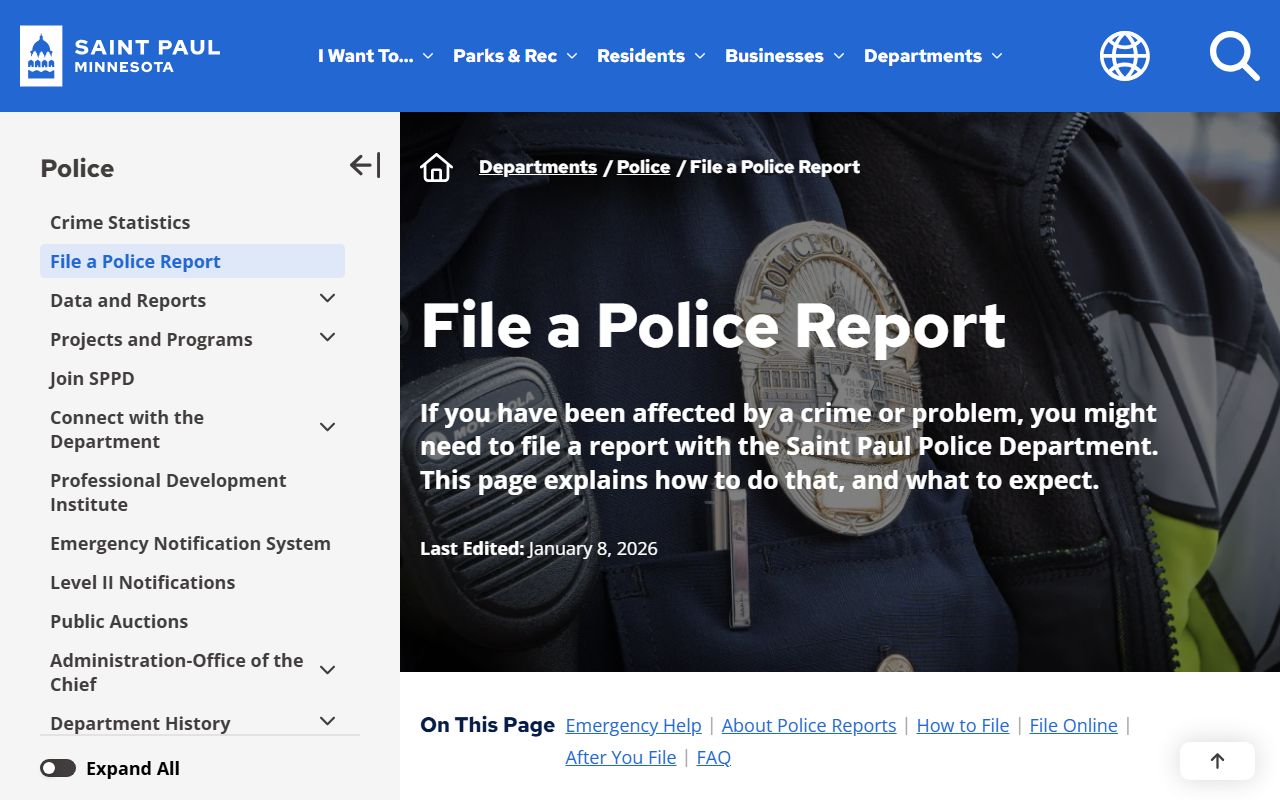Click the On This Page label
The width and height of the screenshot is (1280, 800).
tap(487, 725)
